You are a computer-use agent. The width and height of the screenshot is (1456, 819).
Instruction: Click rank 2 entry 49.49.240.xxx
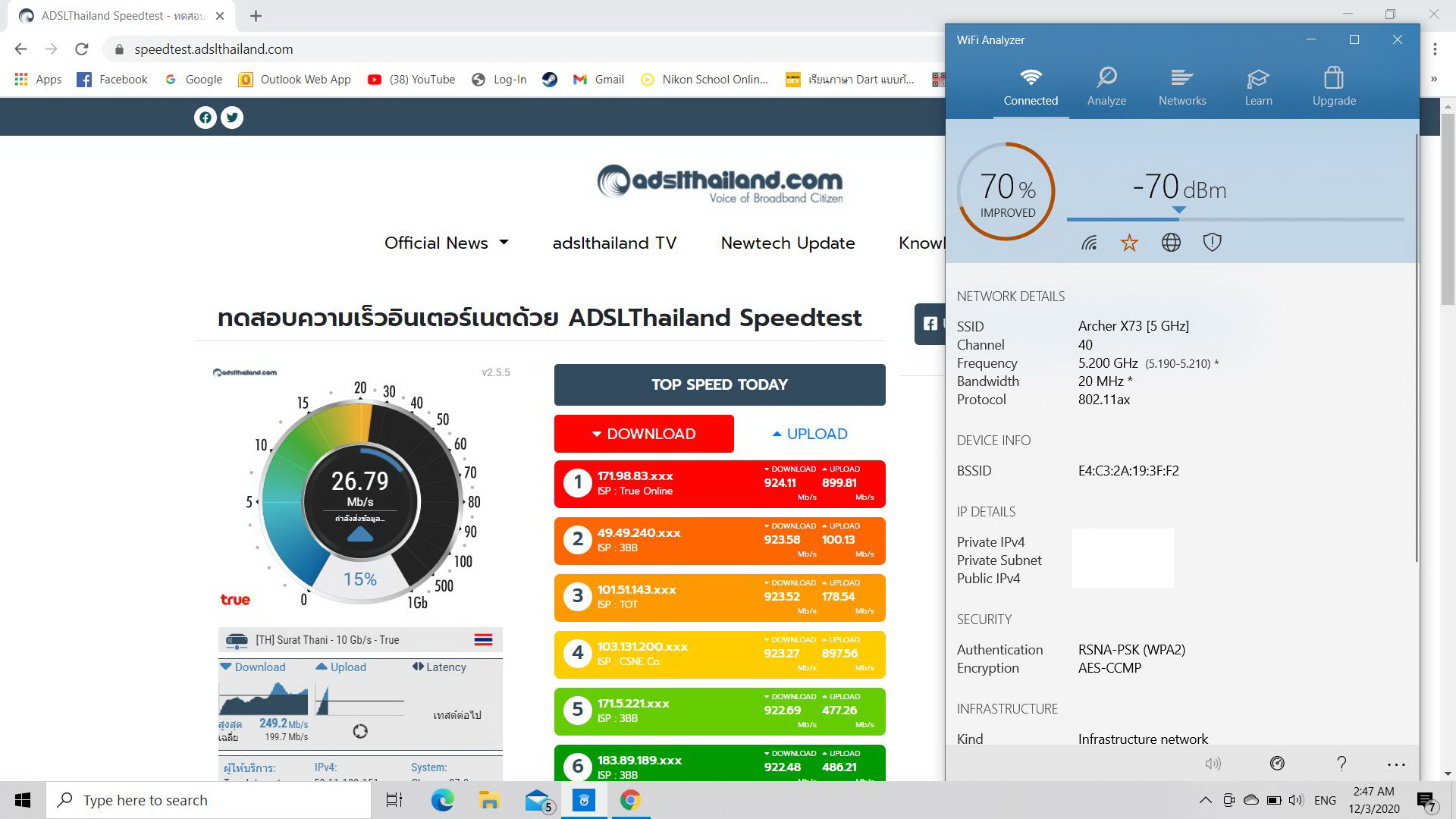tap(720, 541)
